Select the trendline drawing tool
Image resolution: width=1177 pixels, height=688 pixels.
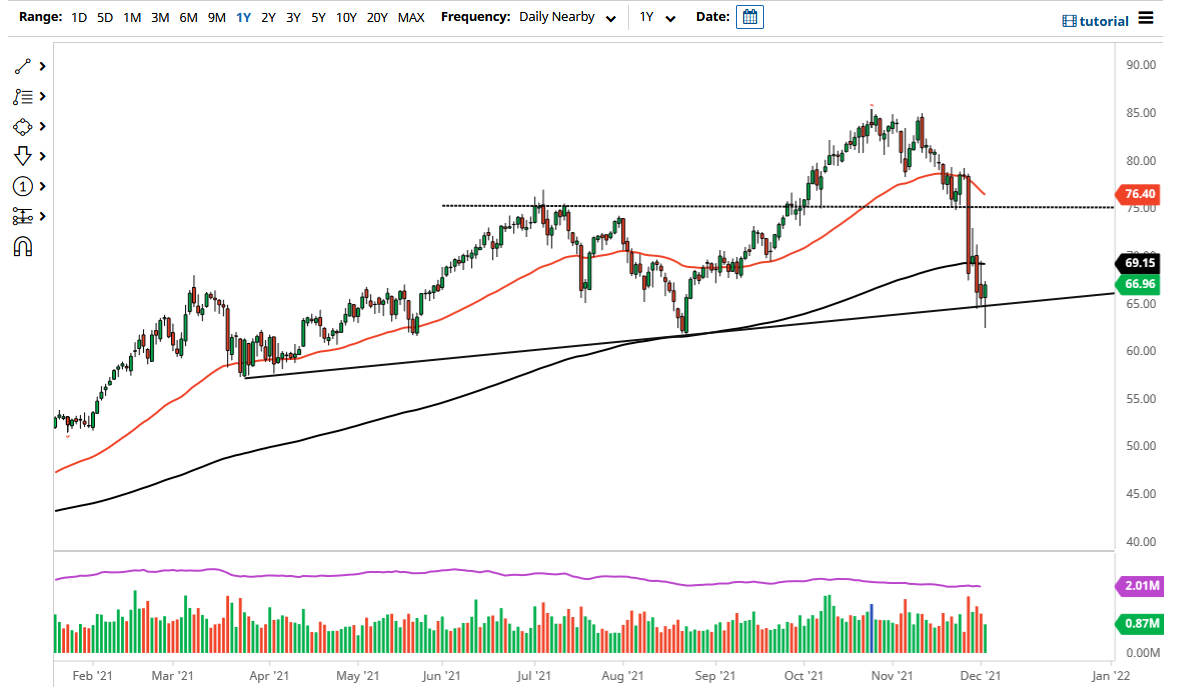click(22, 66)
